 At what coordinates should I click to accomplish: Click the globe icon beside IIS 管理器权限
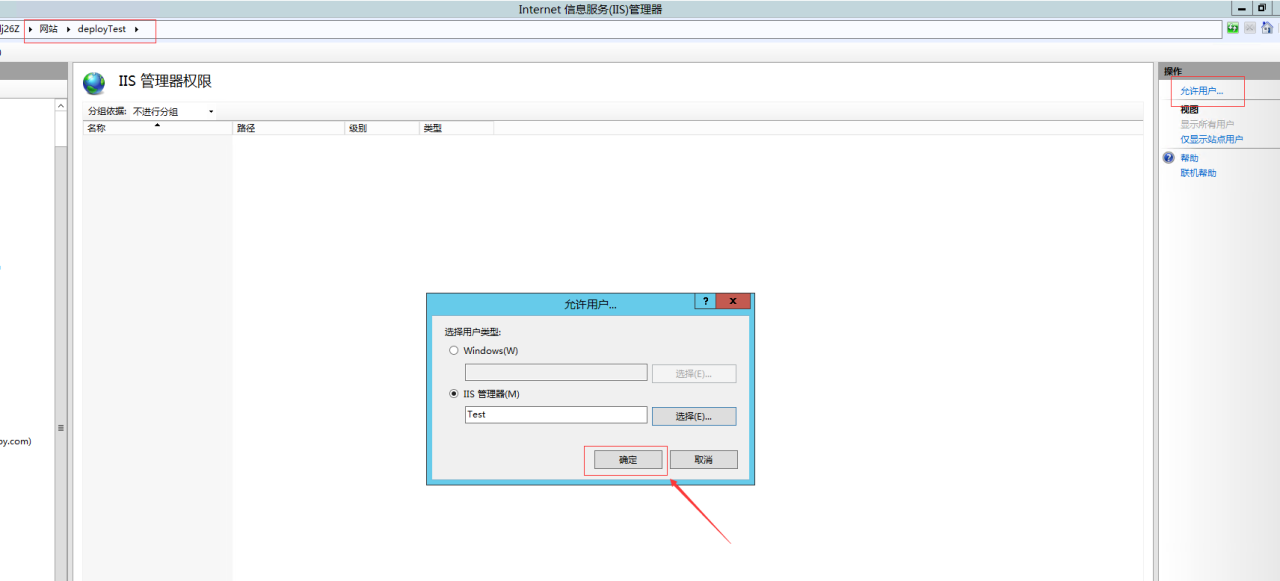(94, 83)
